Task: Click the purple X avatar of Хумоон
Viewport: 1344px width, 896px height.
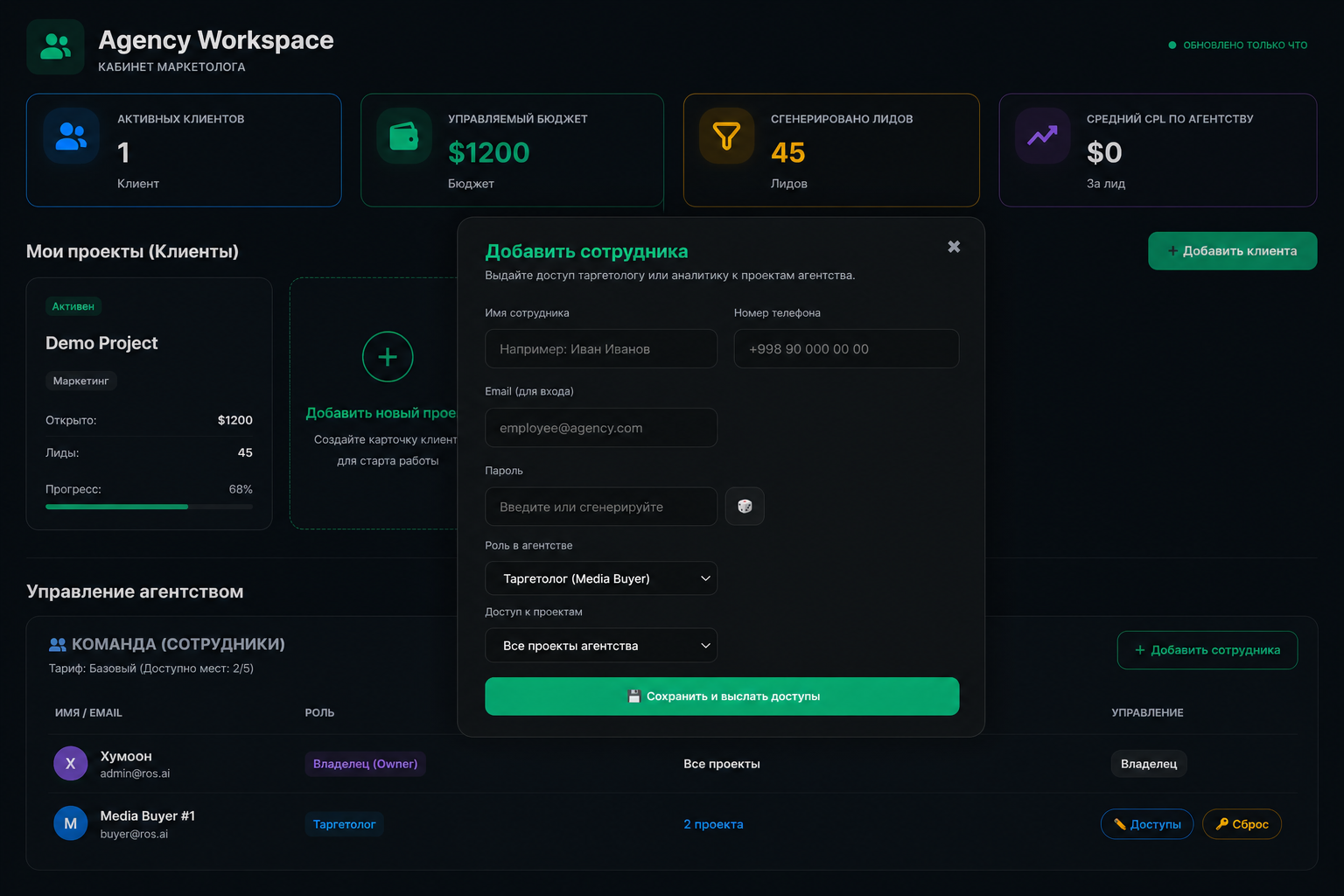Action: click(x=71, y=764)
